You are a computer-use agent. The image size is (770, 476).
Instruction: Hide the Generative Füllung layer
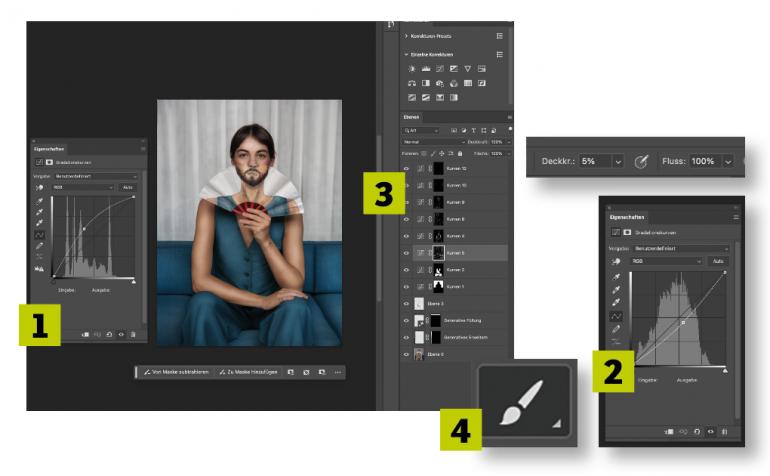[x=406, y=320]
